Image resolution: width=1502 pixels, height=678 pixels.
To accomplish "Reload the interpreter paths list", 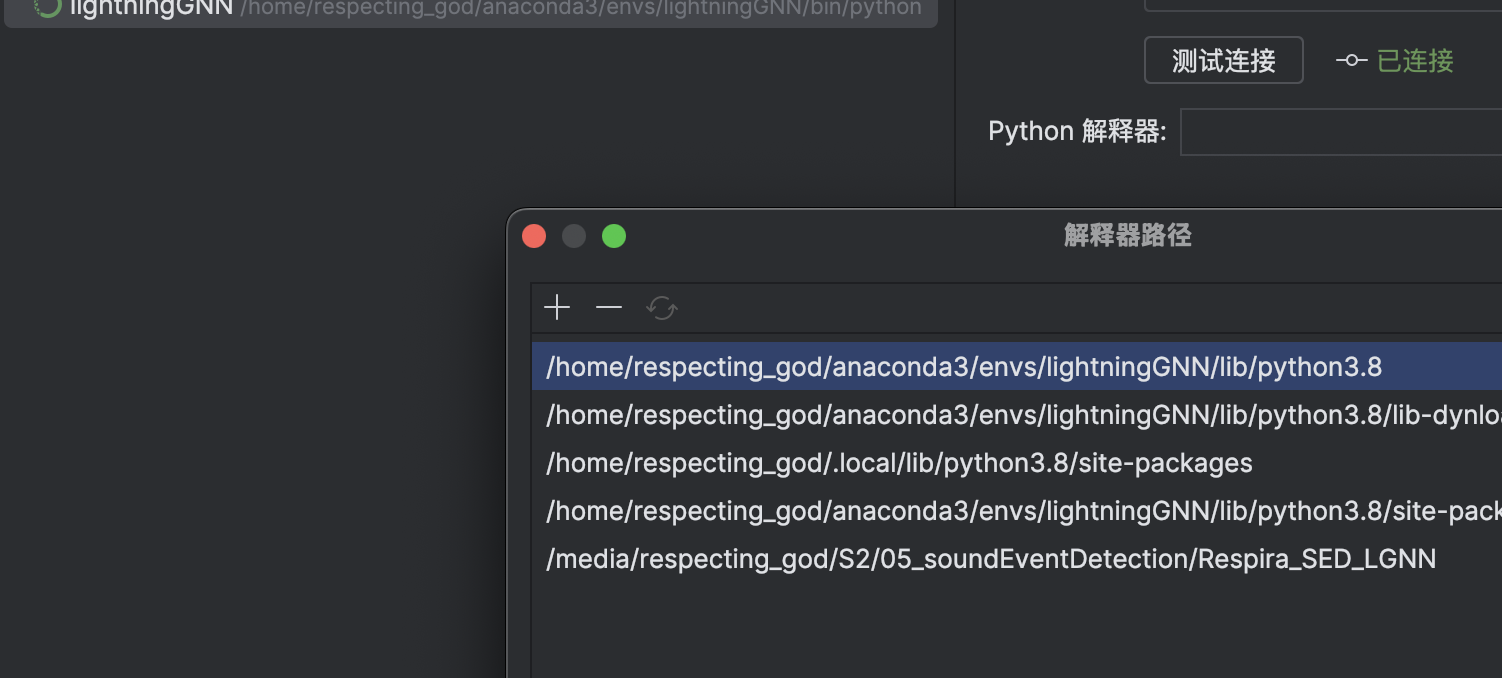I will [662, 308].
